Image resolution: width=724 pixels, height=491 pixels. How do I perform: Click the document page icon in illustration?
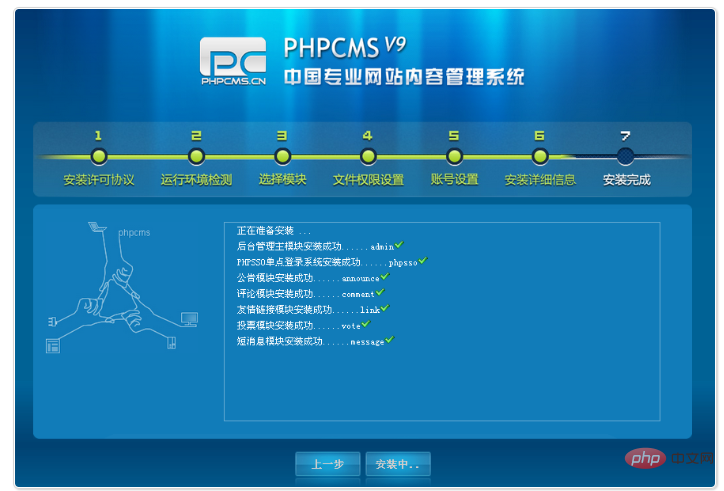pyautogui.click(x=53, y=346)
